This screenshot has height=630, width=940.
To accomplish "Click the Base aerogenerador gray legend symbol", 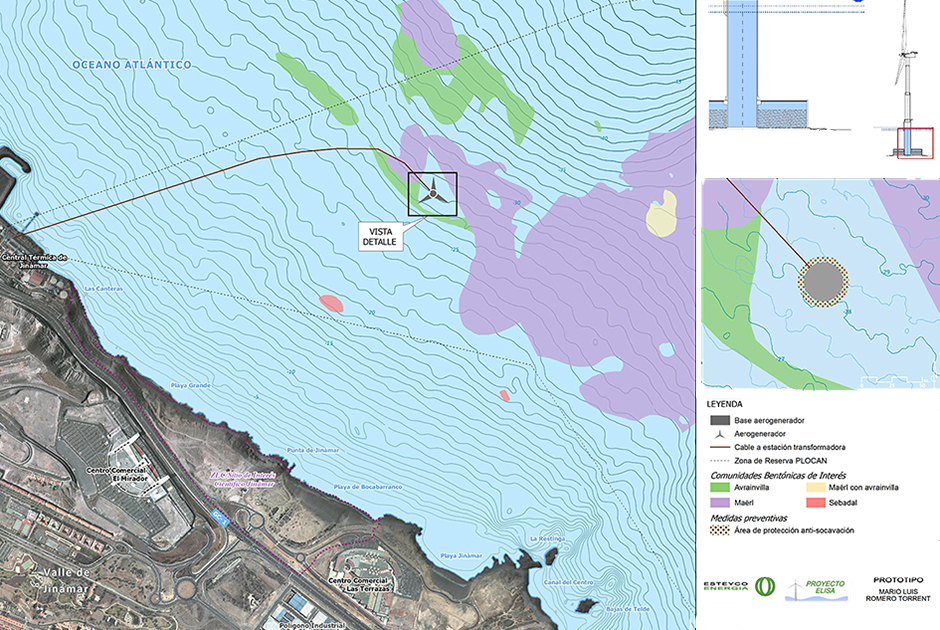I will (x=719, y=419).
